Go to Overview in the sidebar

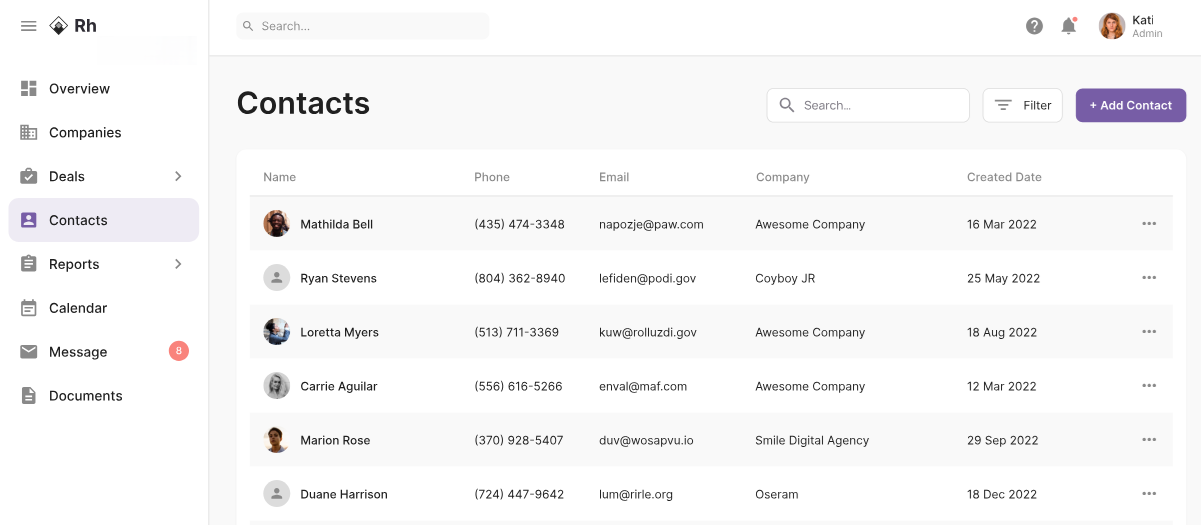(79, 89)
